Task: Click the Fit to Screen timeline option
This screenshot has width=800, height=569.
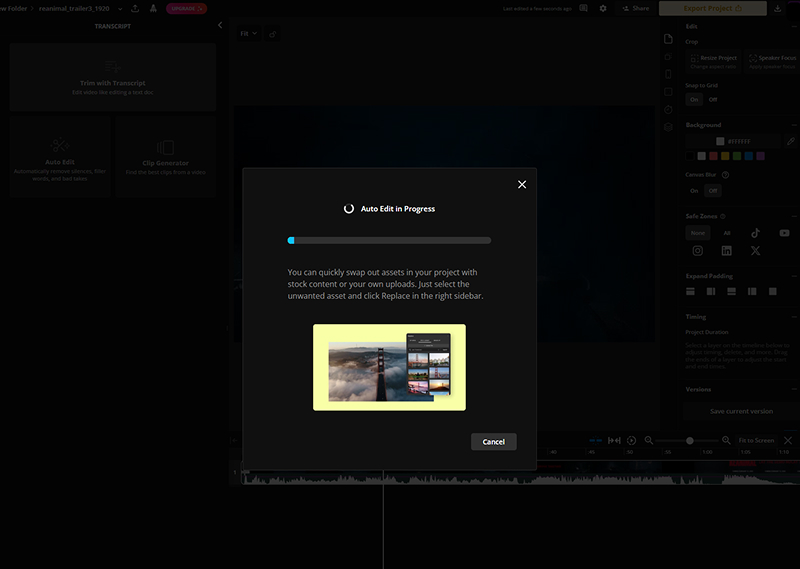Action: click(756, 441)
